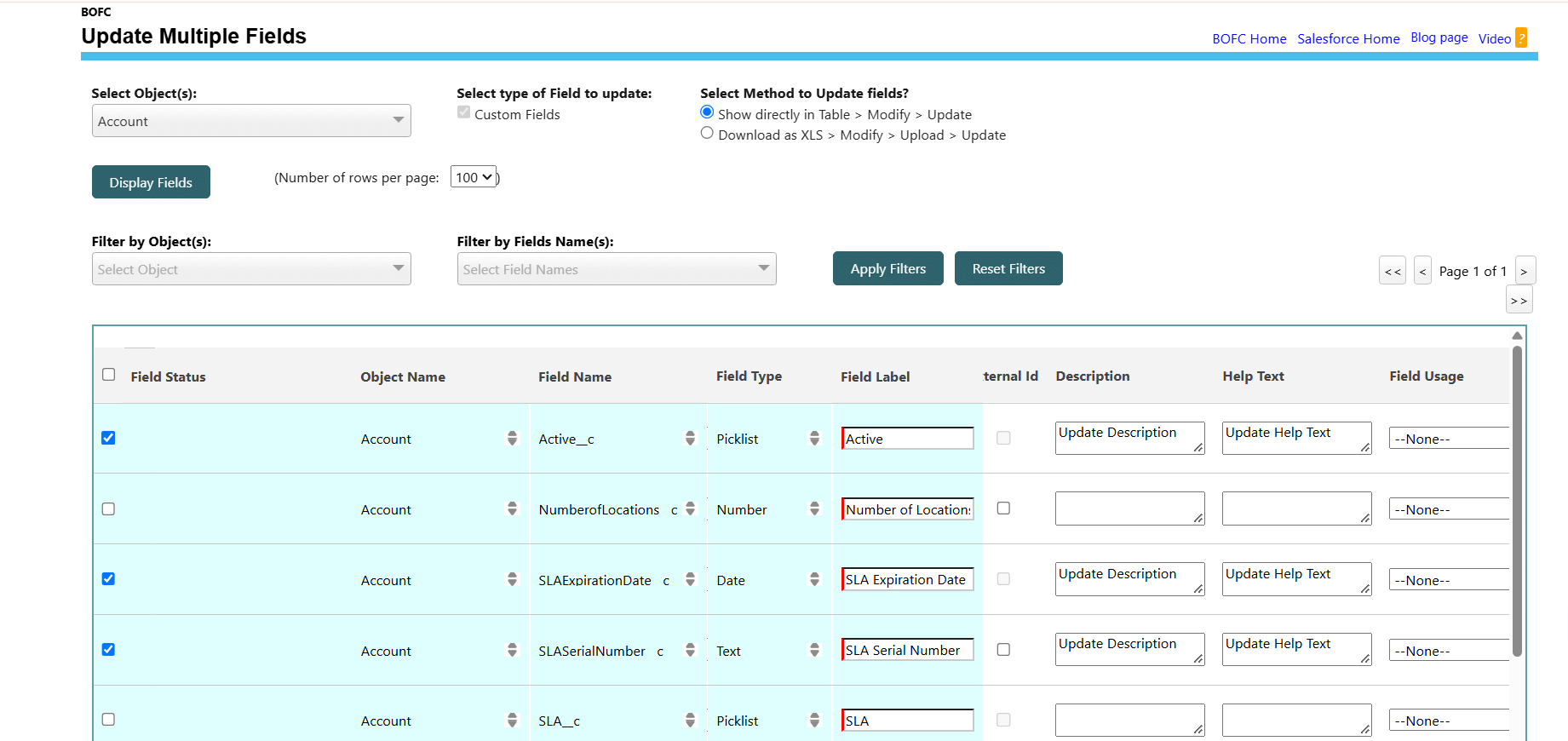Go to next page with > button
This screenshot has height=741, width=1568.
(1525, 271)
